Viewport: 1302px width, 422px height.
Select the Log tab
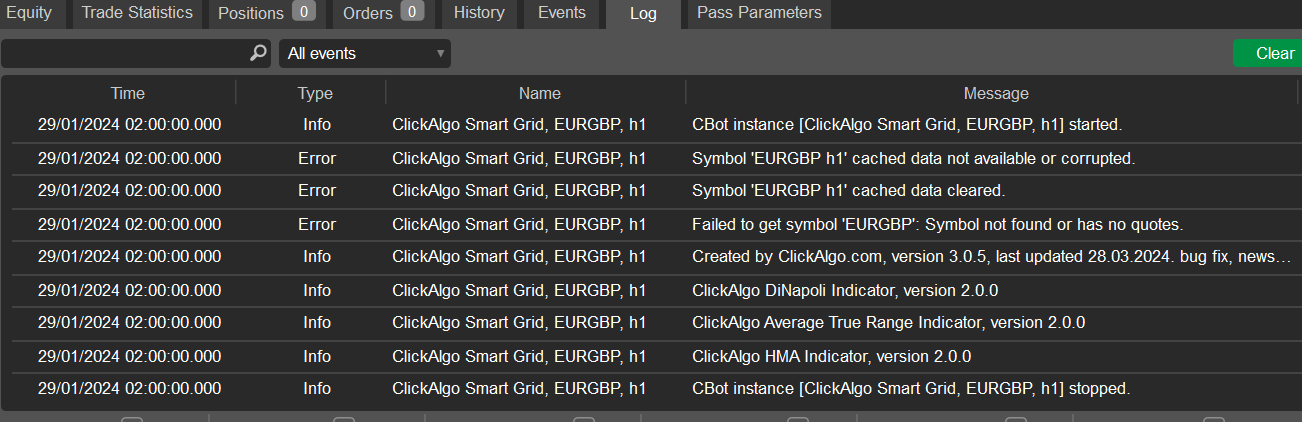(643, 14)
